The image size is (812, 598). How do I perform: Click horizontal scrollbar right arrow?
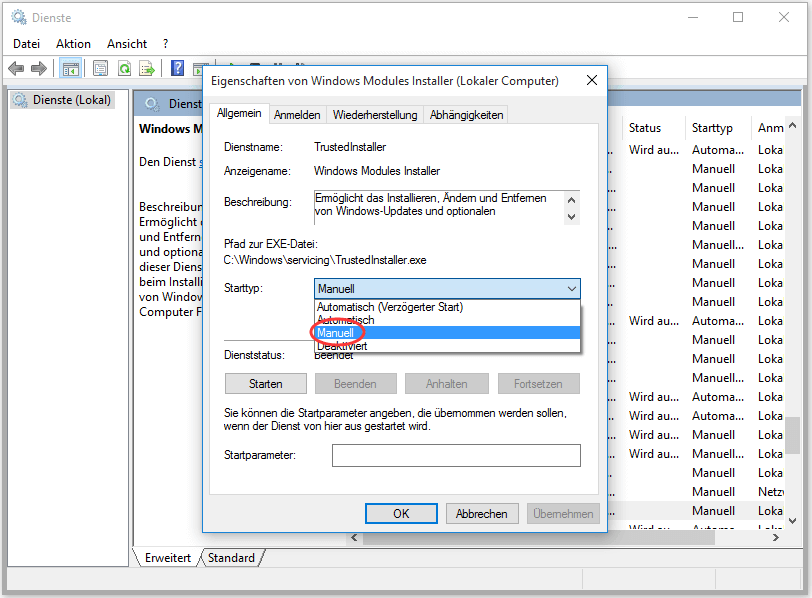(775, 537)
